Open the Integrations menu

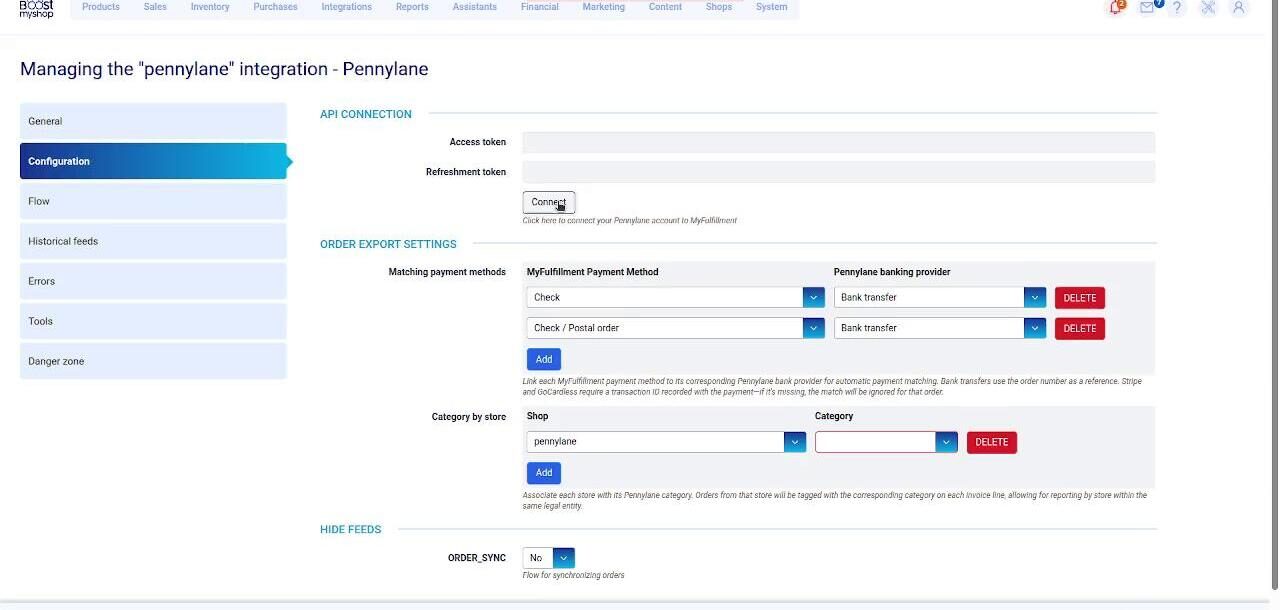(x=347, y=7)
